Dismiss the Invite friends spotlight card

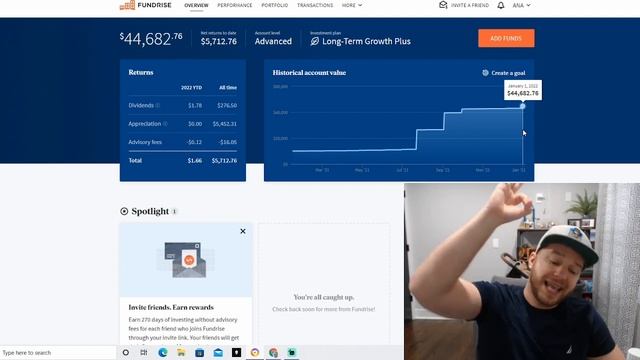pos(243,231)
